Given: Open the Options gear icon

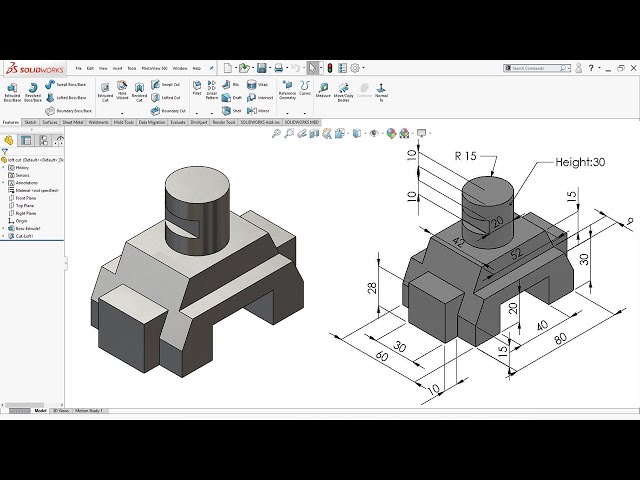Looking at the screenshot, I should [355, 68].
